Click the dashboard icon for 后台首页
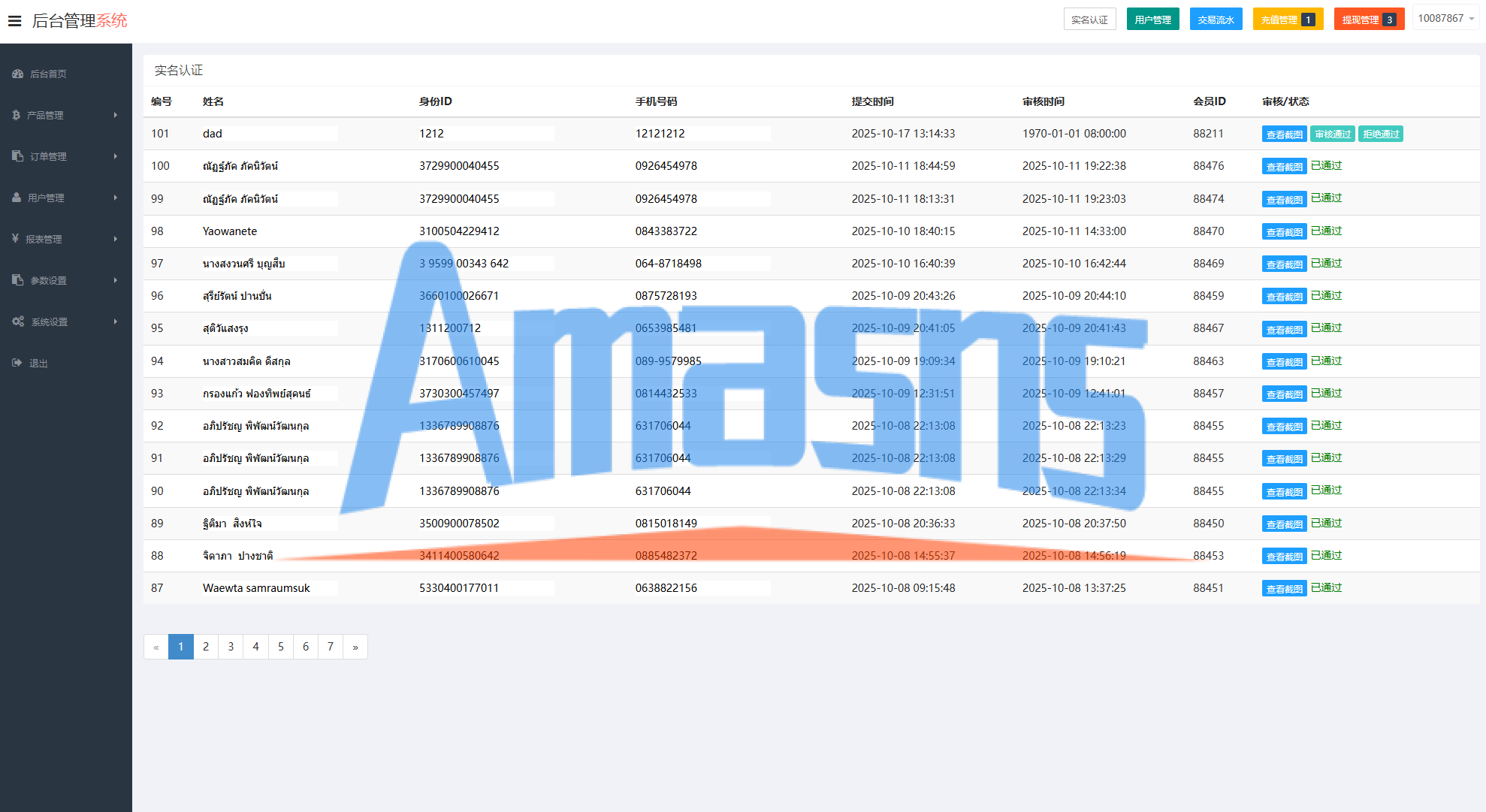1486x812 pixels. click(18, 74)
